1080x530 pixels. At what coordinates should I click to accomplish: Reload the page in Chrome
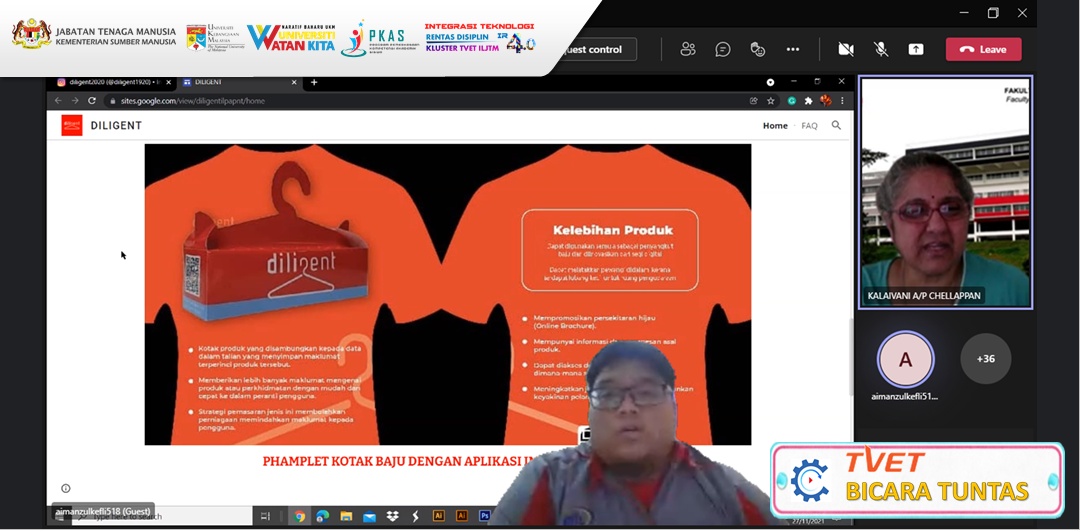pyautogui.click(x=92, y=101)
